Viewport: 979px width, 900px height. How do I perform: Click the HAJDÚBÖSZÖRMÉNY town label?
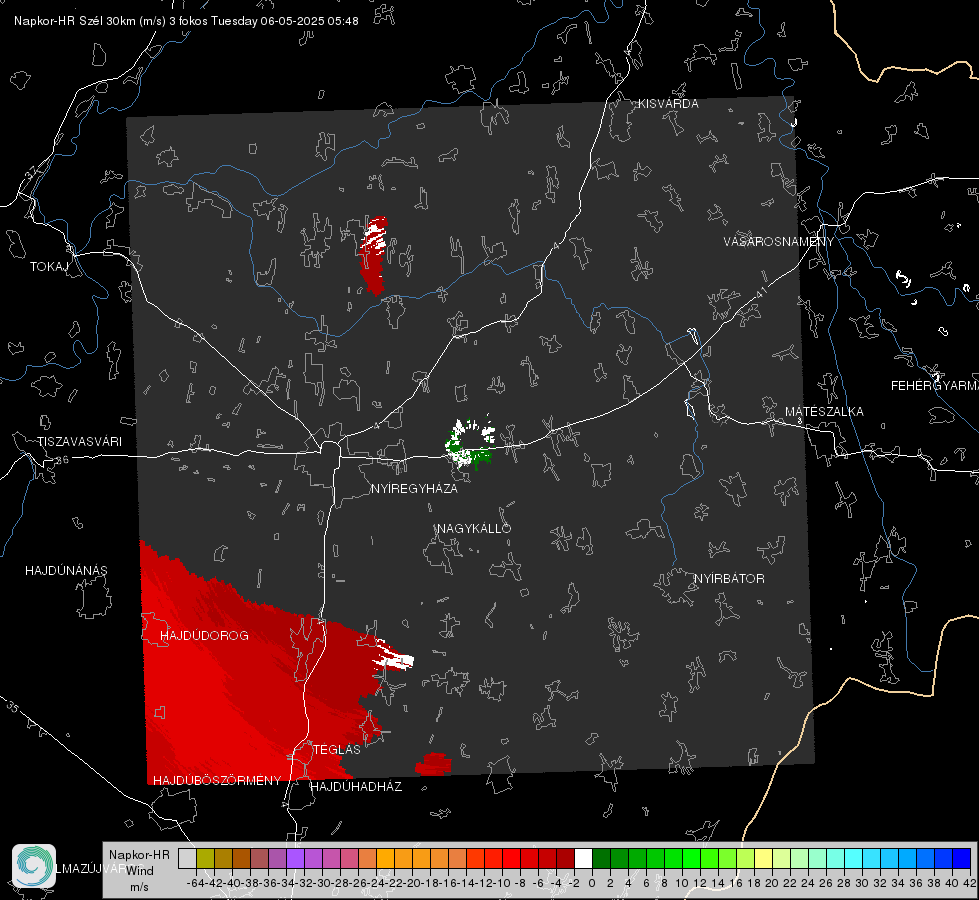click(217, 780)
